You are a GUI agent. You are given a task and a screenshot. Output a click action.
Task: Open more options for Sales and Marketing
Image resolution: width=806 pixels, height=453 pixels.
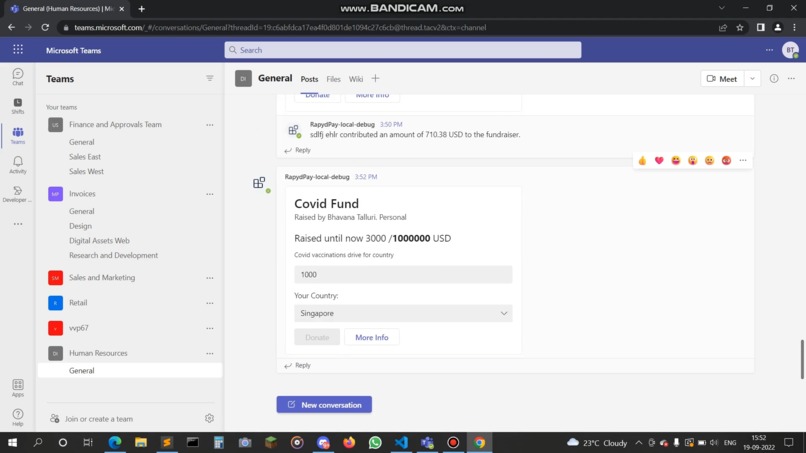pyautogui.click(x=210, y=278)
